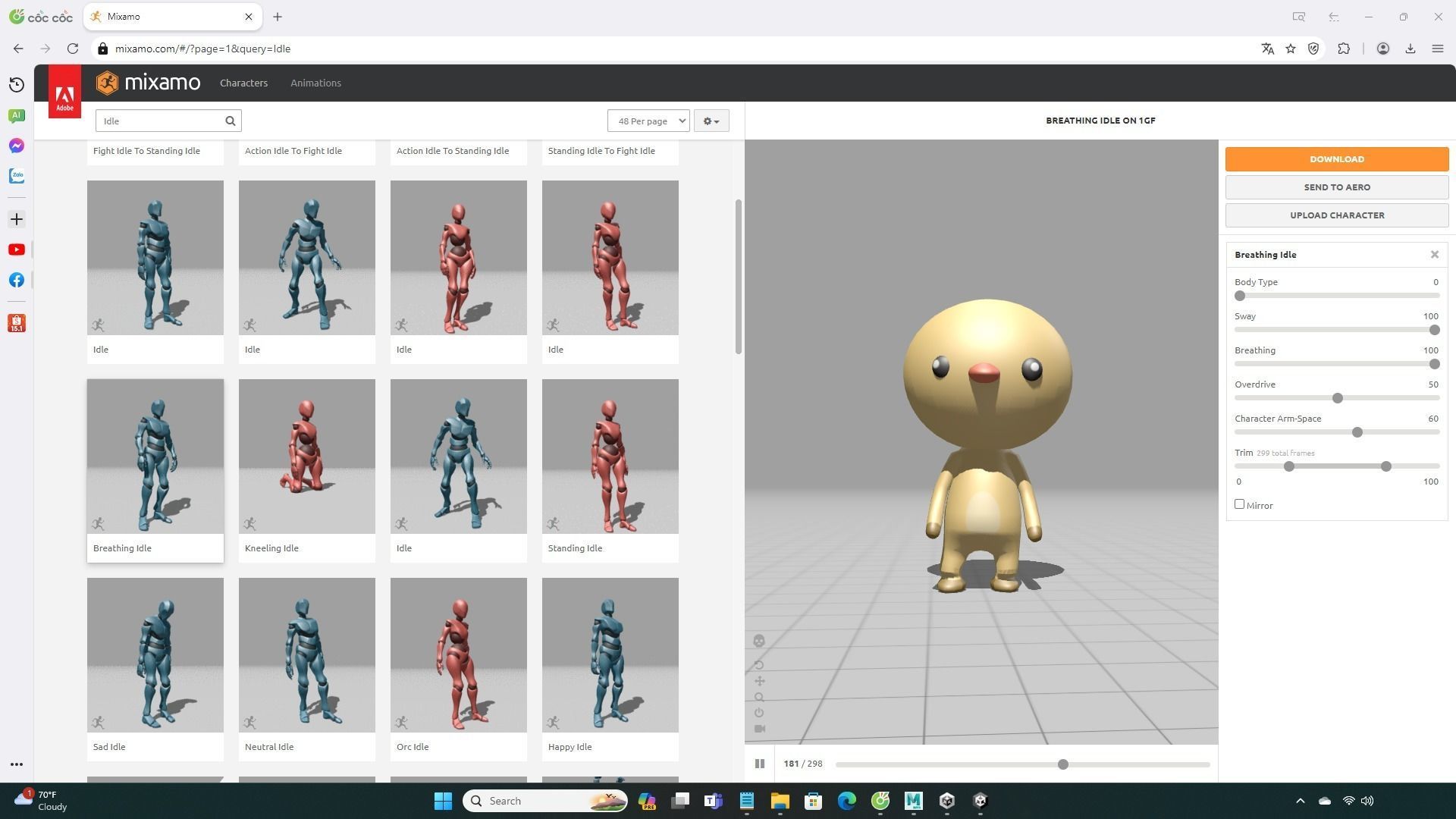1456x819 pixels.
Task: Pause the animation playback
Action: [x=759, y=764]
